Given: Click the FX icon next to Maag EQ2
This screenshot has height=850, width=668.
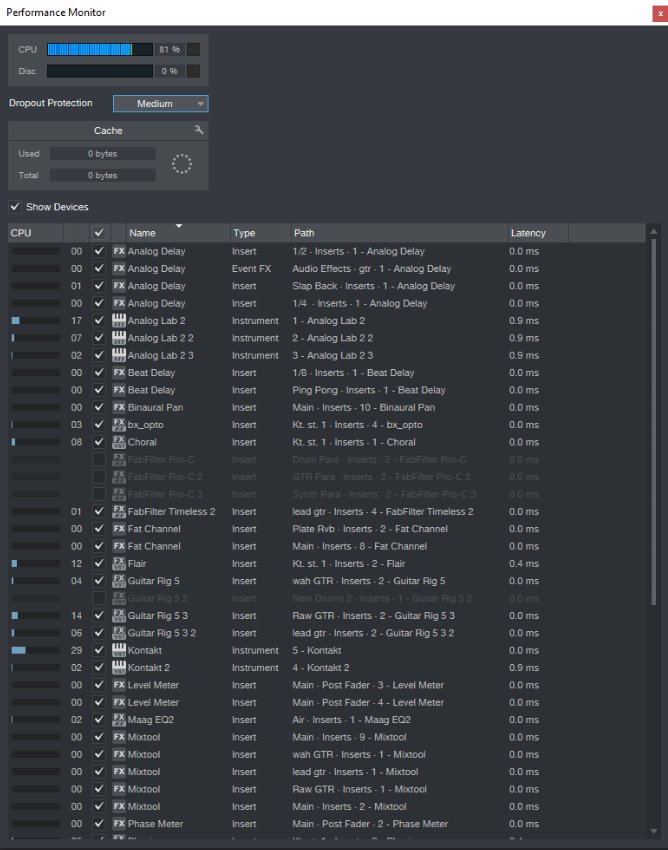Looking at the screenshot, I should (x=119, y=720).
